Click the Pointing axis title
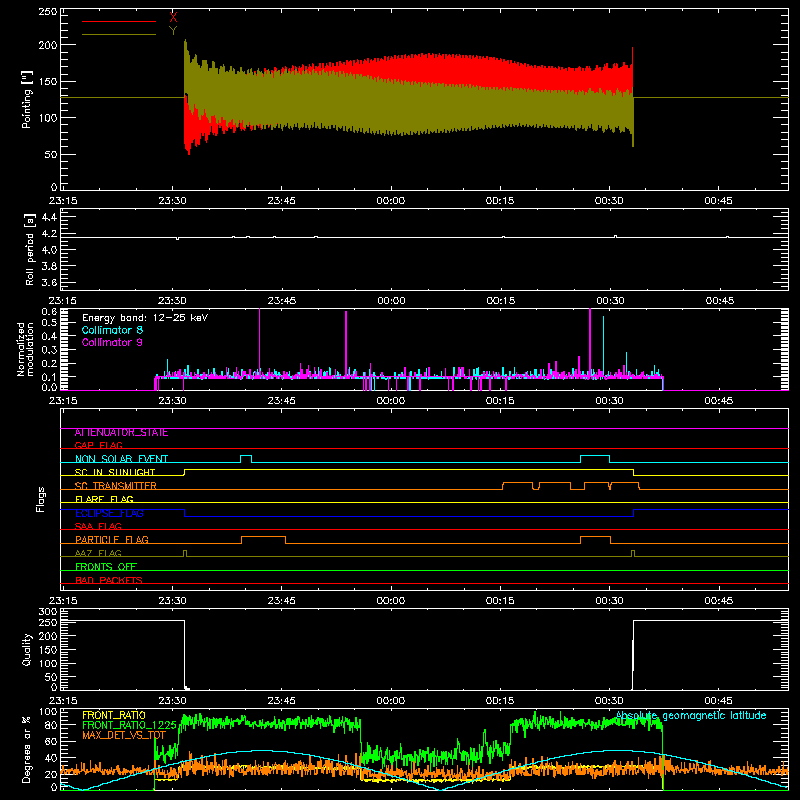The width and height of the screenshot is (800, 800). point(27,99)
